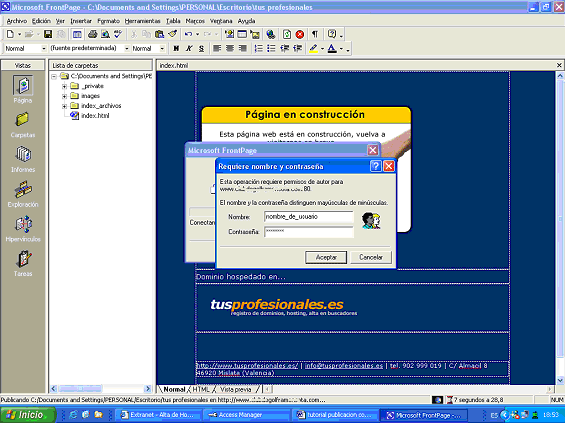The width and height of the screenshot is (566, 425).
Task: Open the Edición menu
Action: [x=41, y=21]
